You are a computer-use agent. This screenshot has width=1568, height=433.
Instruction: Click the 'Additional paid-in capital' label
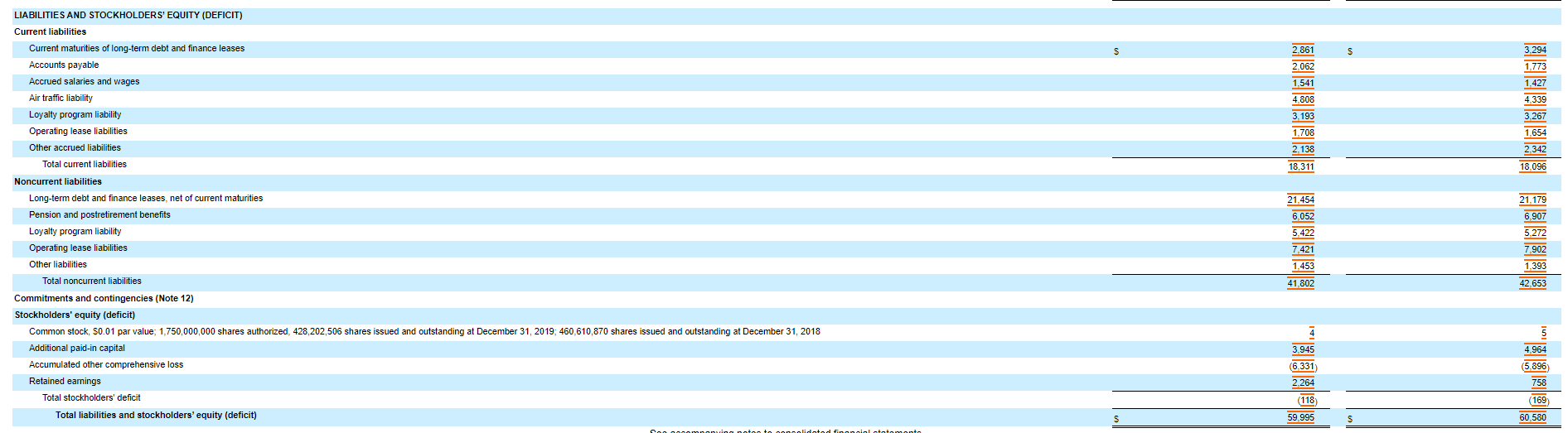(77, 348)
